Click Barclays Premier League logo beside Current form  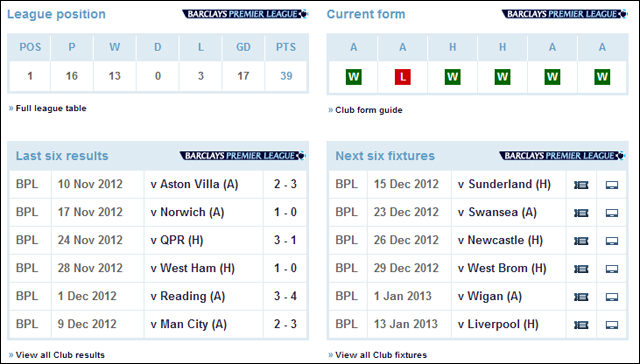565,14
